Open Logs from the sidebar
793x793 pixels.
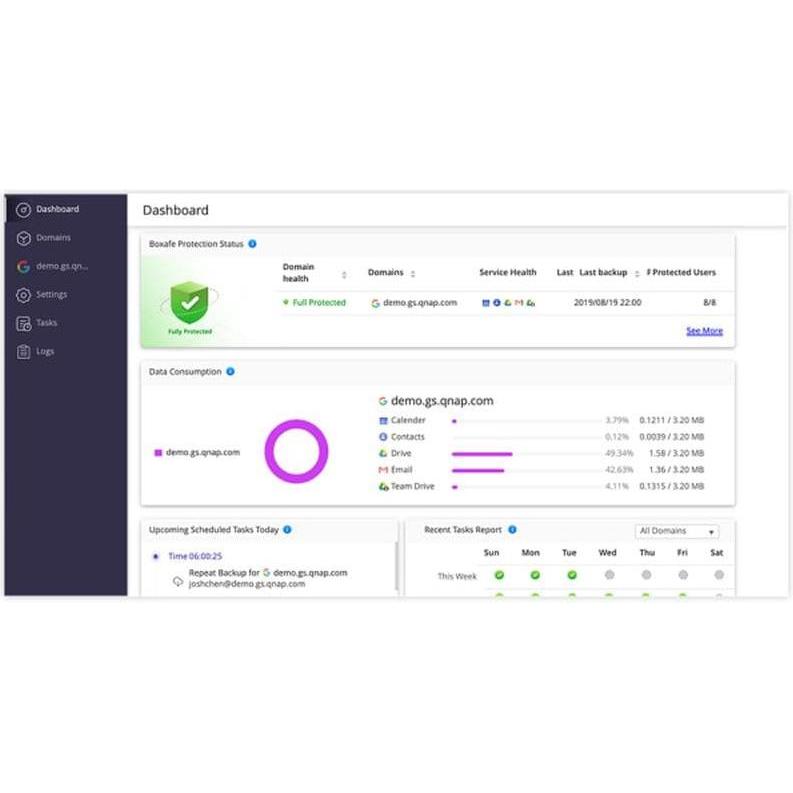tap(66, 351)
